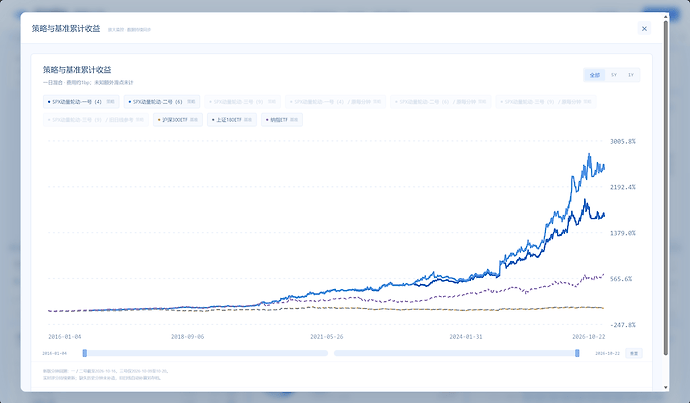Click the chart card heading 策略与基准累计收益
690x403 pixels.
click(77, 70)
